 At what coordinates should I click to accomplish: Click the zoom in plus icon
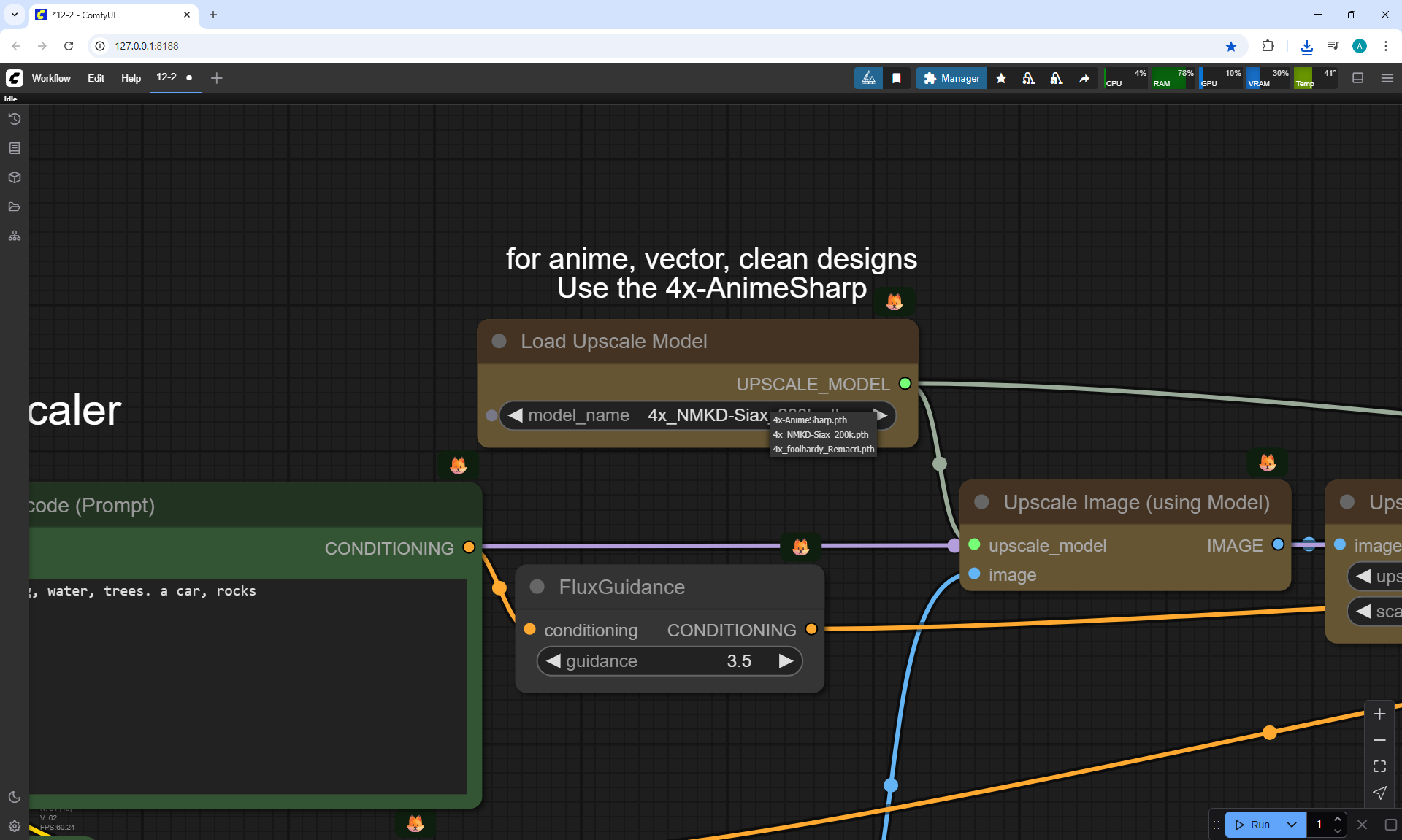(x=1379, y=714)
